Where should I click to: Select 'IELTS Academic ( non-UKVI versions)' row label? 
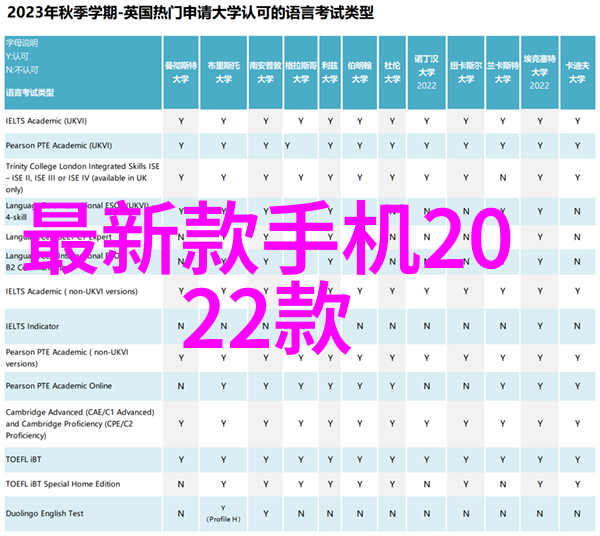(x=72, y=292)
